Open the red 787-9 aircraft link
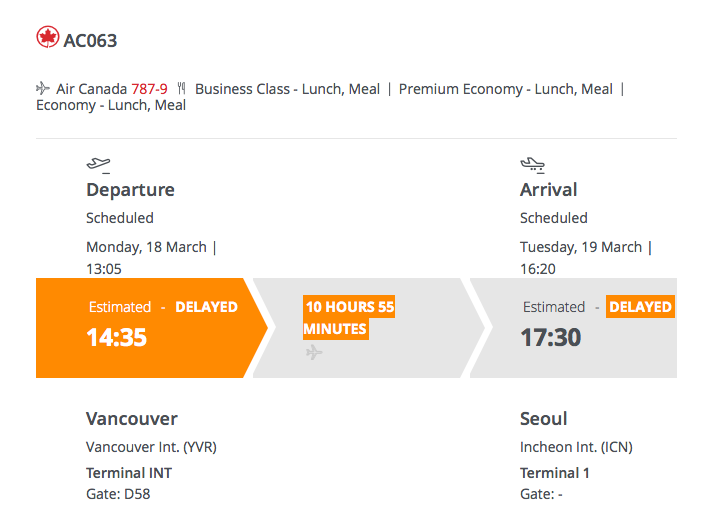Image resolution: width=715 pixels, height=532 pixels. [149, 88]
